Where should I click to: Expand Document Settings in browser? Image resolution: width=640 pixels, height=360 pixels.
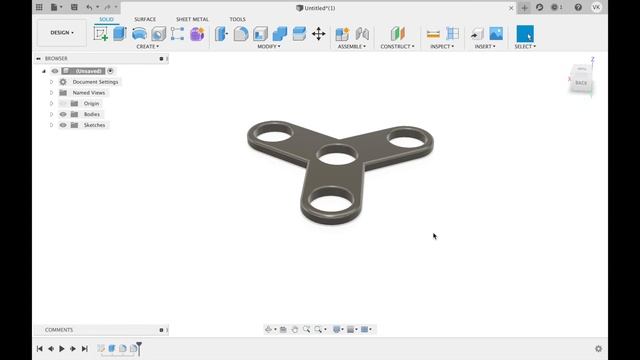click(51, 82)
